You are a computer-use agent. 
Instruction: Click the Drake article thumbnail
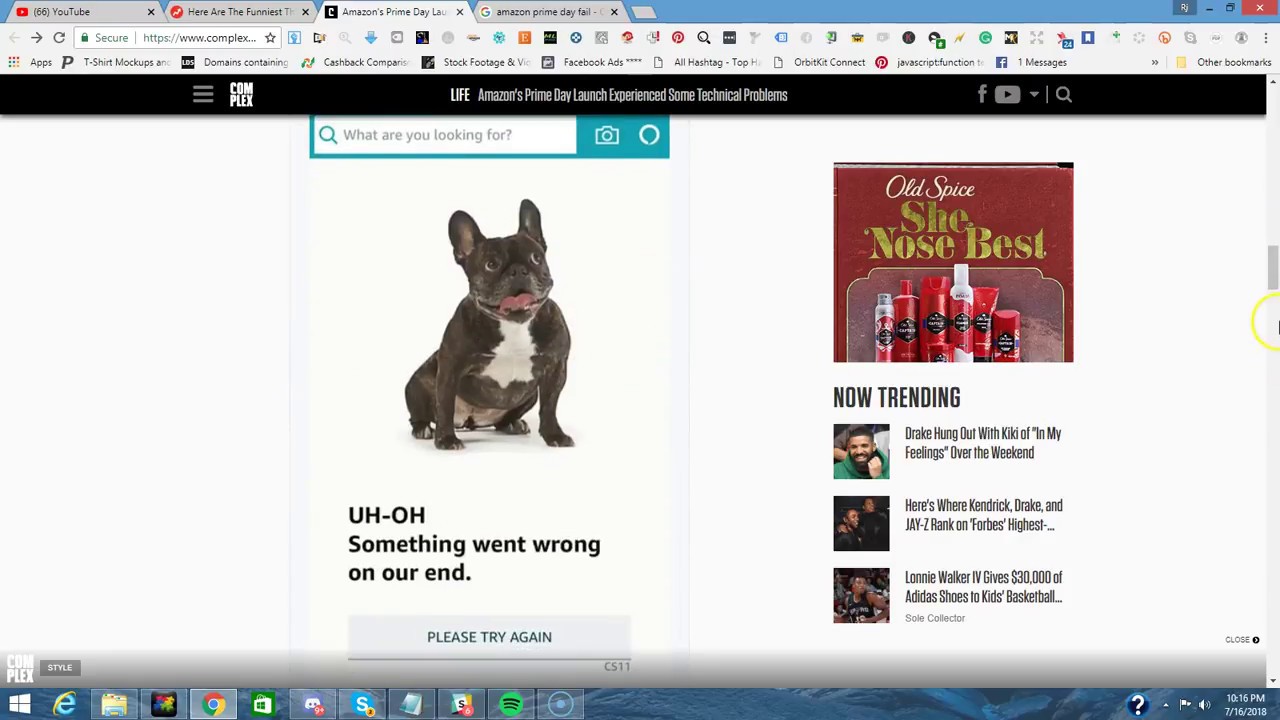pos(861,452)
